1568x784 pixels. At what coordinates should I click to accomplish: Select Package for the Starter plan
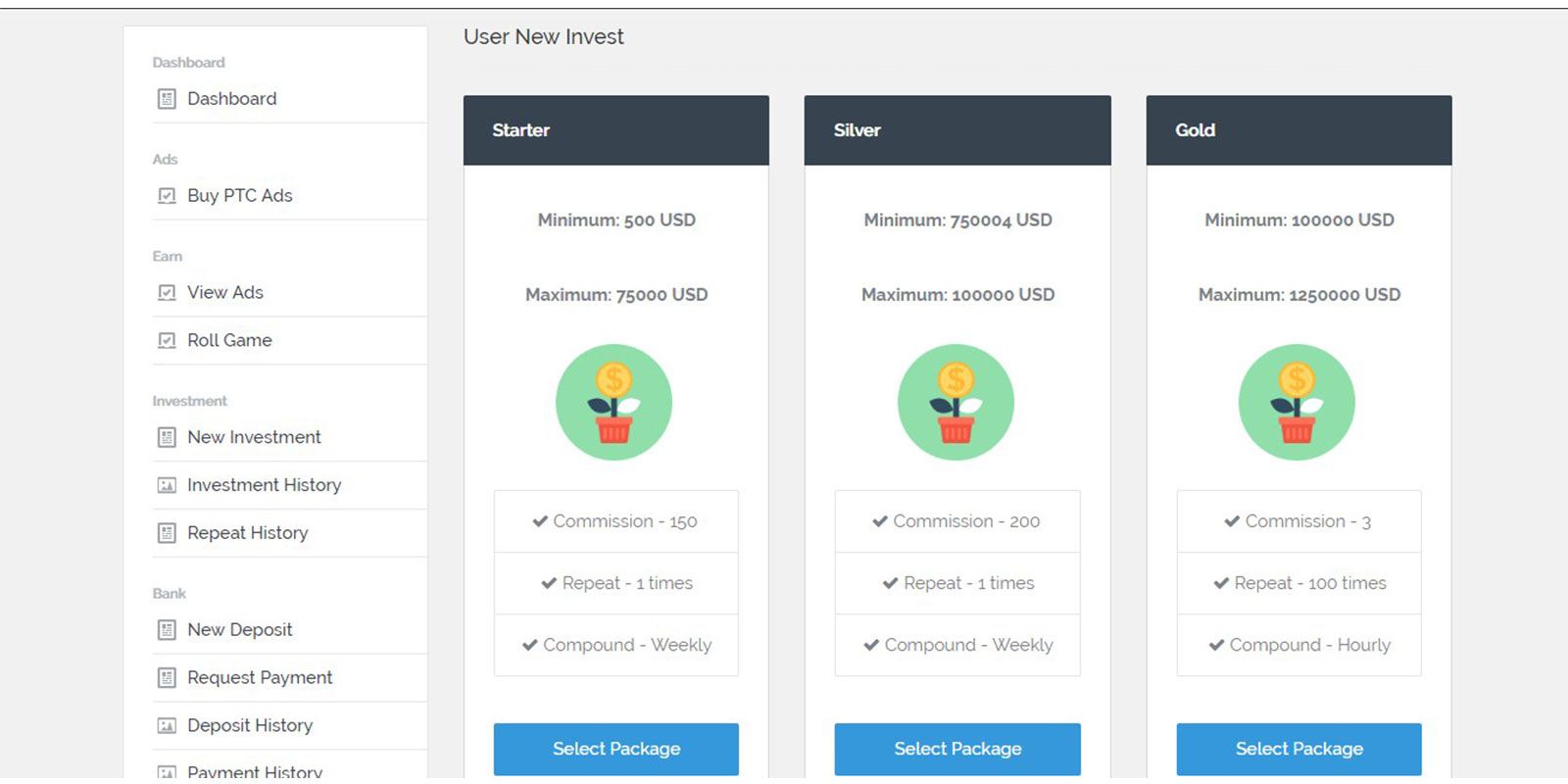click(x=616, y=750)
